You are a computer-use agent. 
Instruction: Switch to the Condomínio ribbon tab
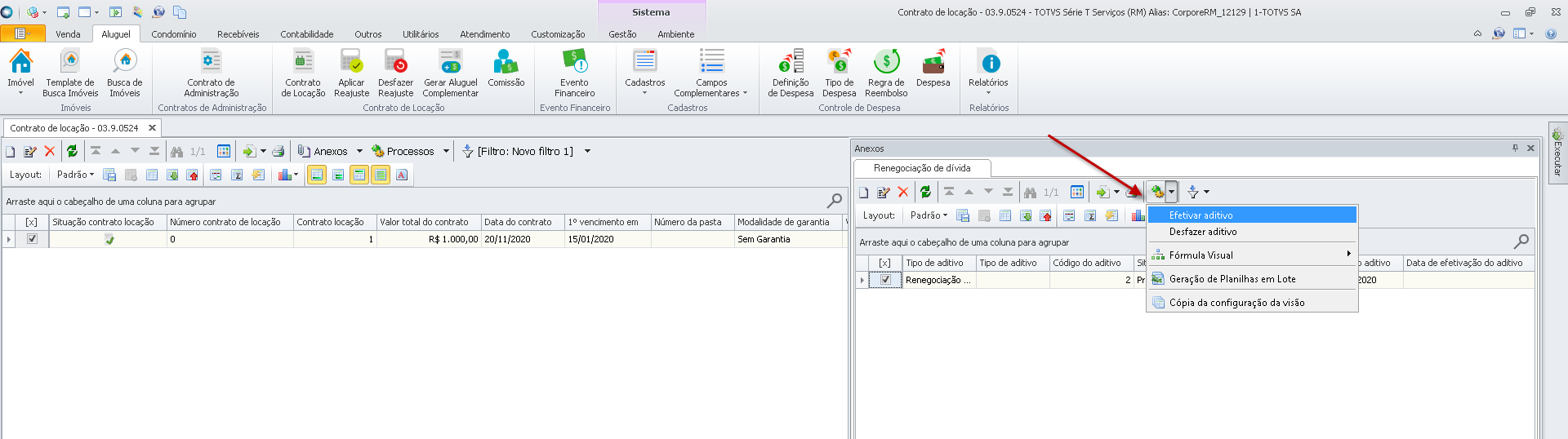tap(174, 34)
